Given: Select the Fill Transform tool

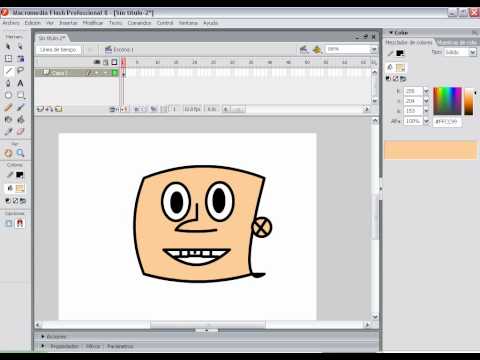Looking at the screenshot, I should (20, 59).
